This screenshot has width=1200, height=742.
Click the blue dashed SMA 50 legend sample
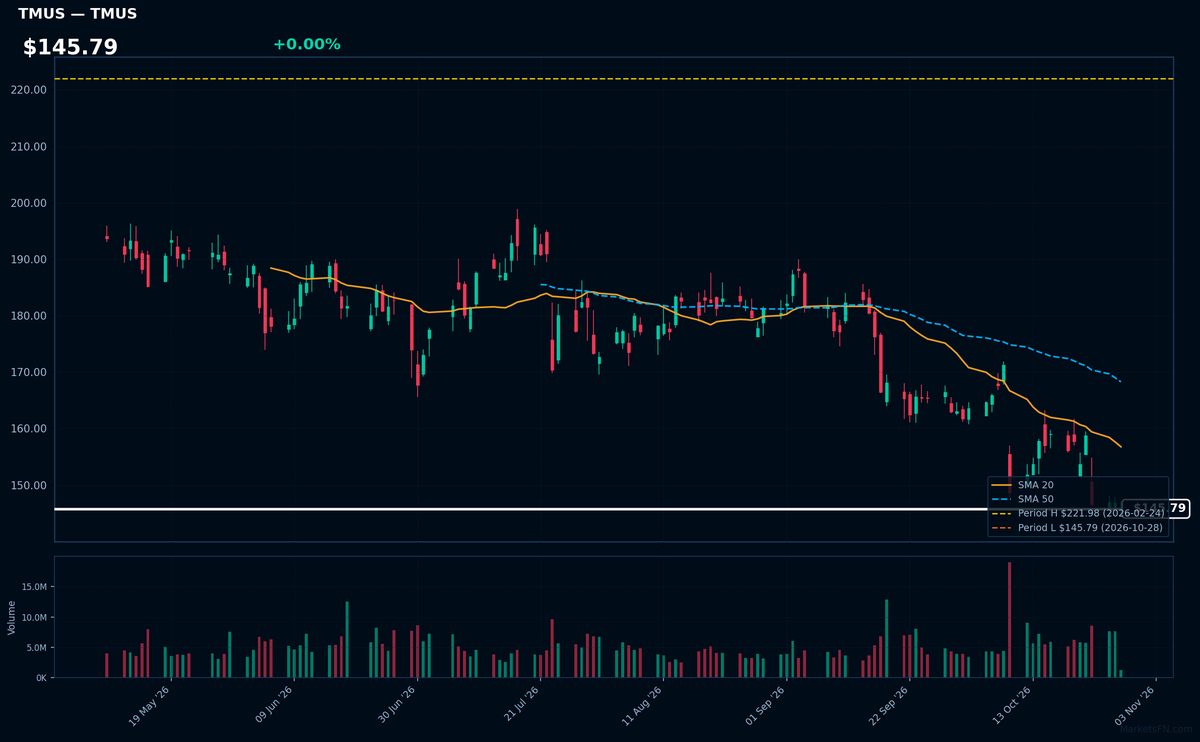click(1002, 499)
